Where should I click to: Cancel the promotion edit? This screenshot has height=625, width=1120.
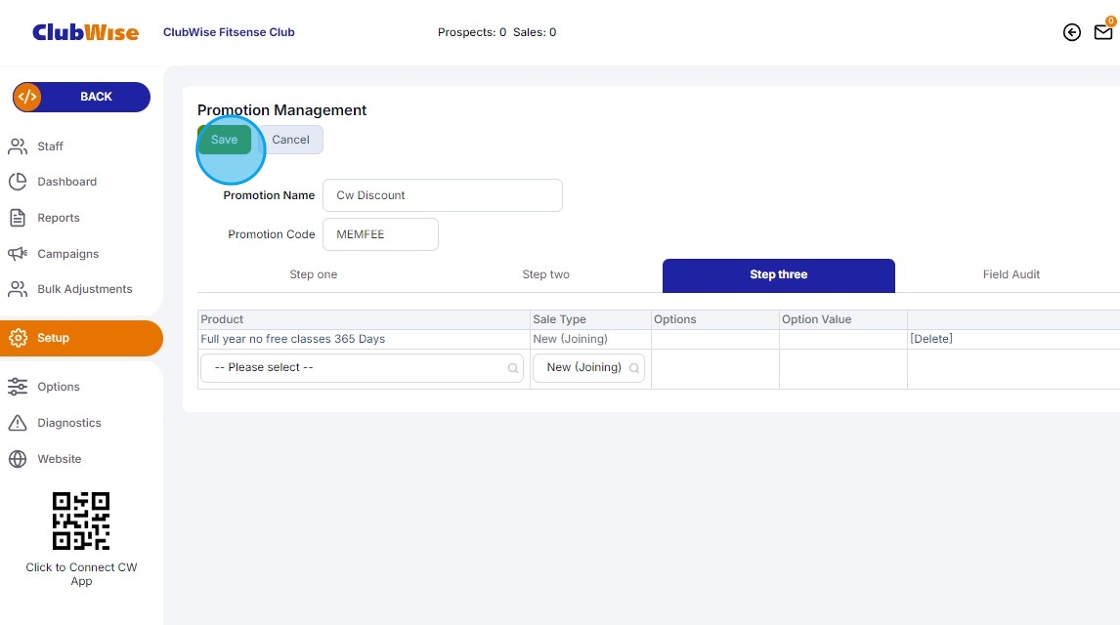click(291, 140)
